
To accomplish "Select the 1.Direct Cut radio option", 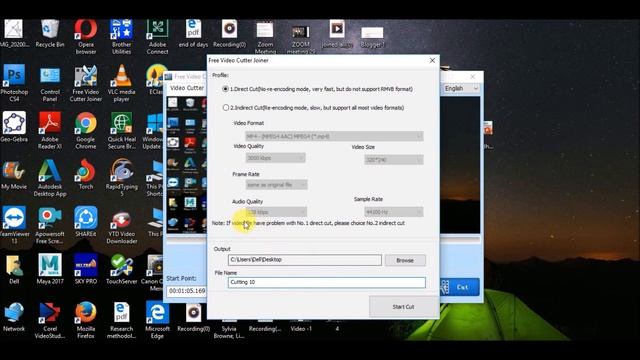I will [225, 89].
